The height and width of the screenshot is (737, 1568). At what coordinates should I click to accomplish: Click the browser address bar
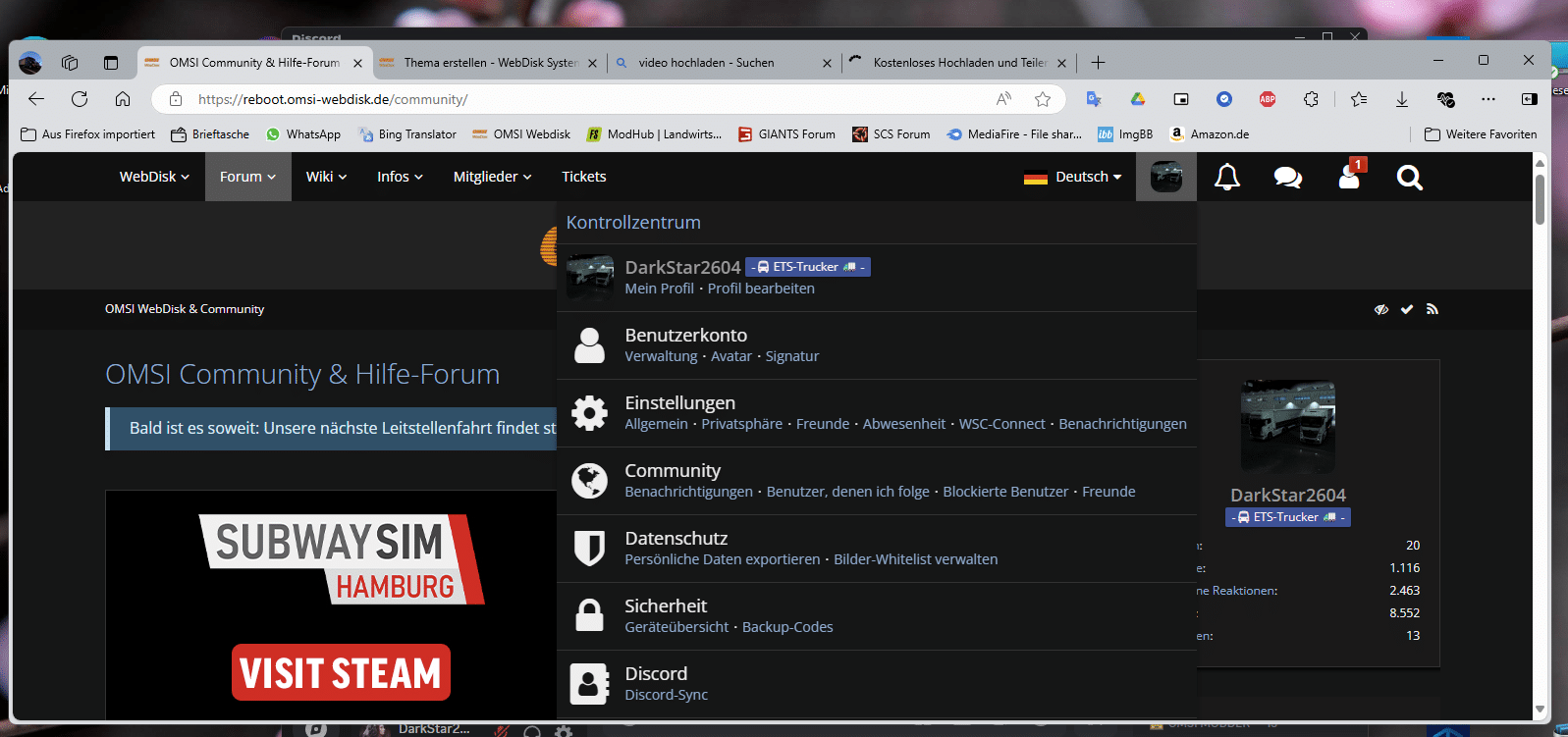click(589, 99)
